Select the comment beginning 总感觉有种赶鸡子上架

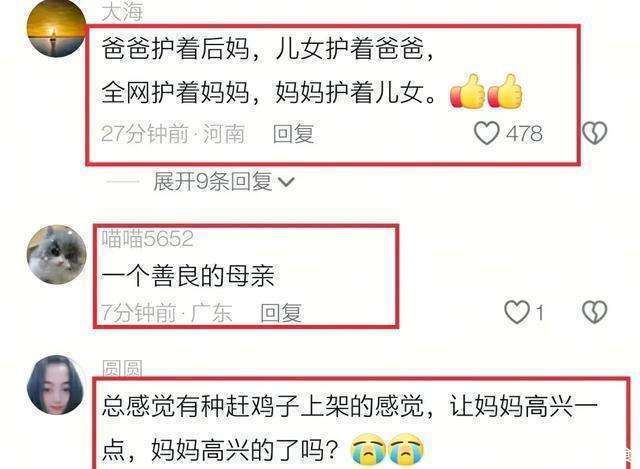click(x=349, y=428)
